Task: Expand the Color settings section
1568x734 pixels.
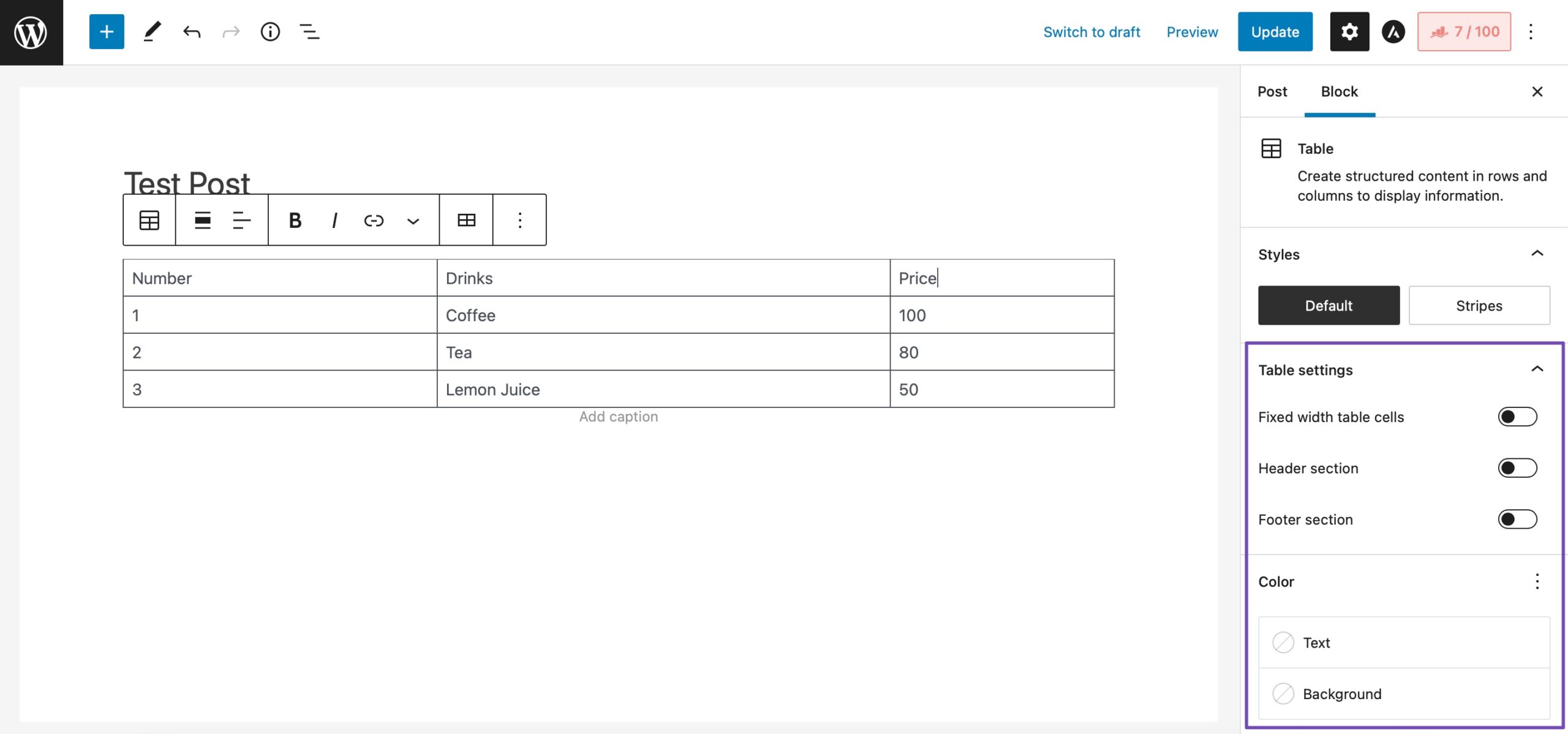Action: click(1276, 580)
